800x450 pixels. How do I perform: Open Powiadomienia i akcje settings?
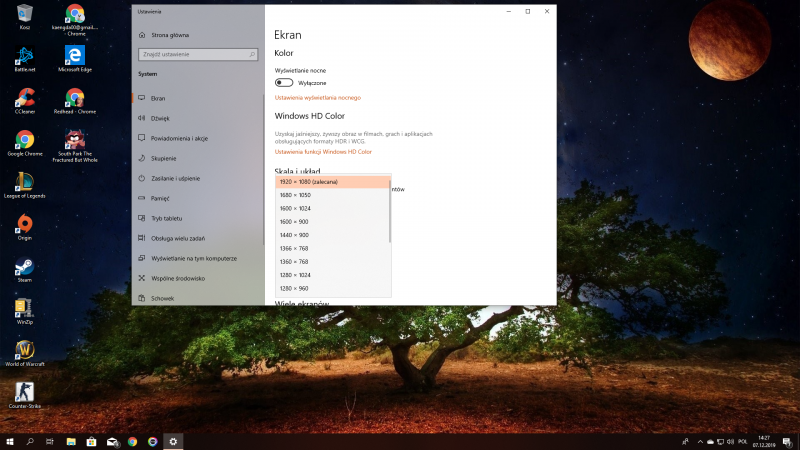(x=178, y=138)
